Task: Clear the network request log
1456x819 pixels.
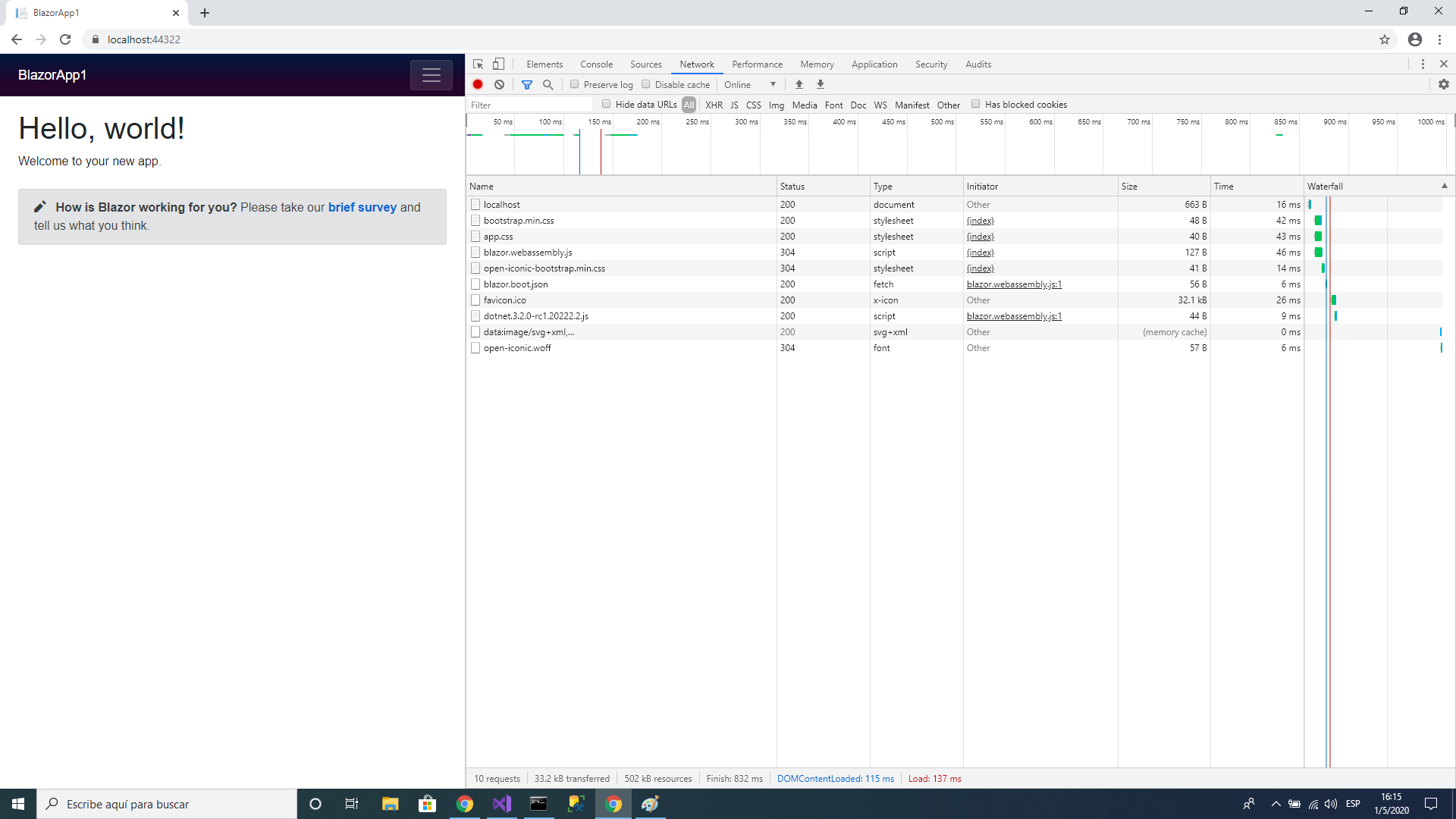Action: click(x=499, y=84)
